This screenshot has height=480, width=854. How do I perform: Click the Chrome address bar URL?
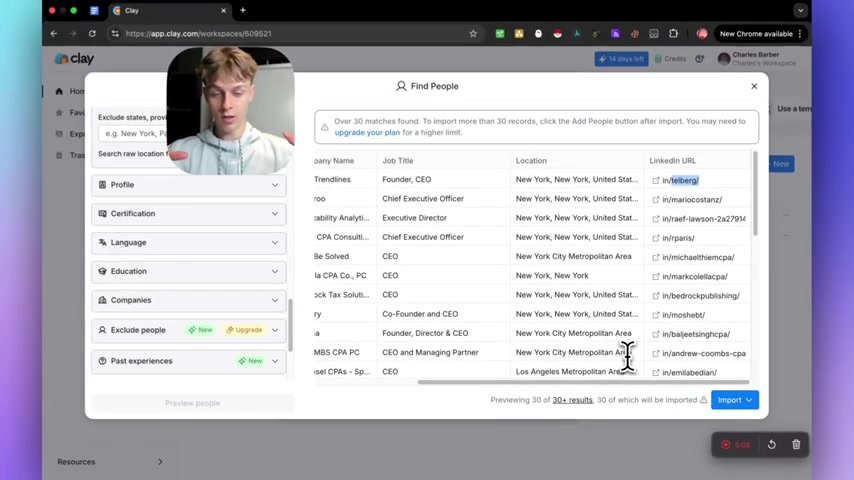click(198, 34)
